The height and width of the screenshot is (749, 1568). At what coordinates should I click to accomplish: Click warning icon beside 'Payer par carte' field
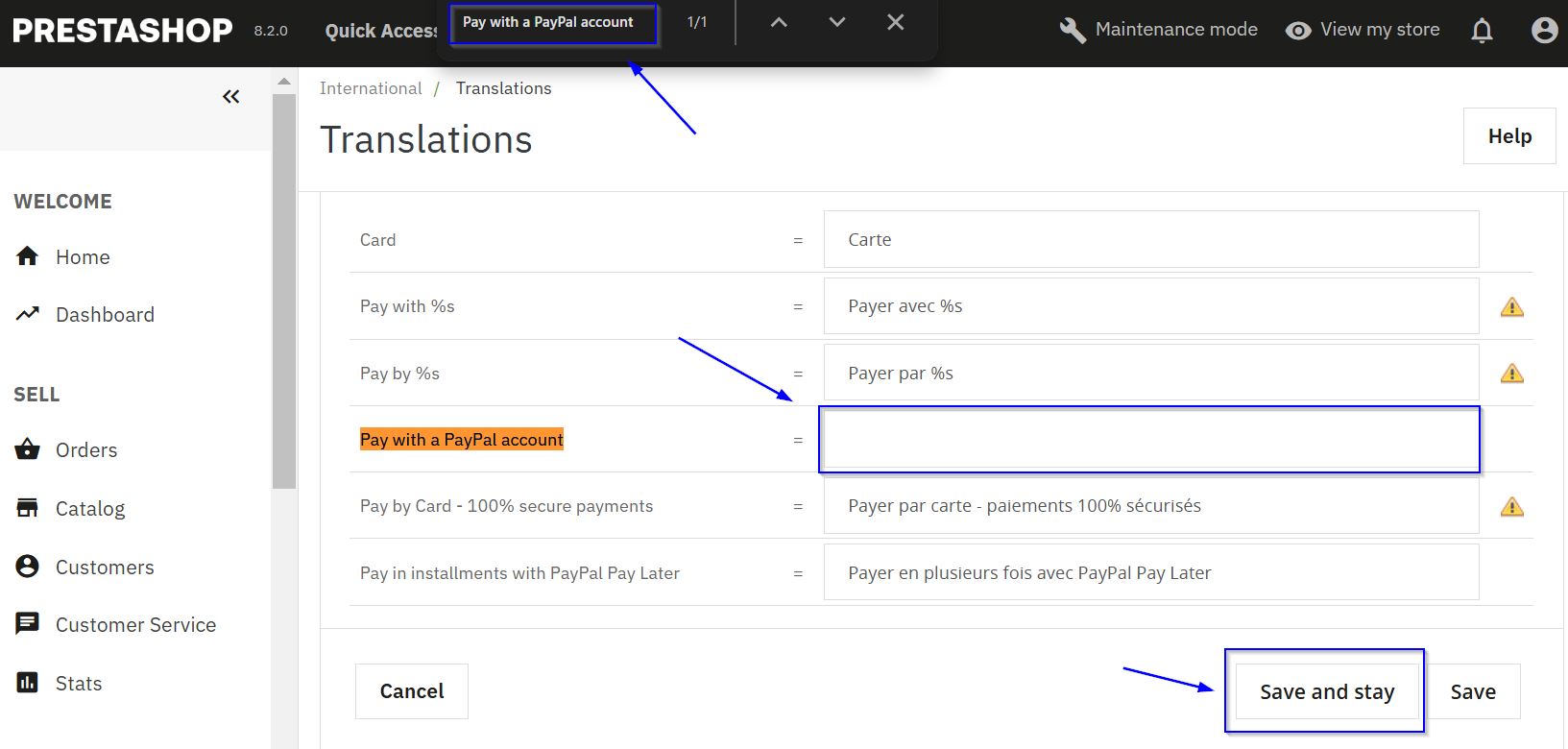click(x=1511, y=507)
